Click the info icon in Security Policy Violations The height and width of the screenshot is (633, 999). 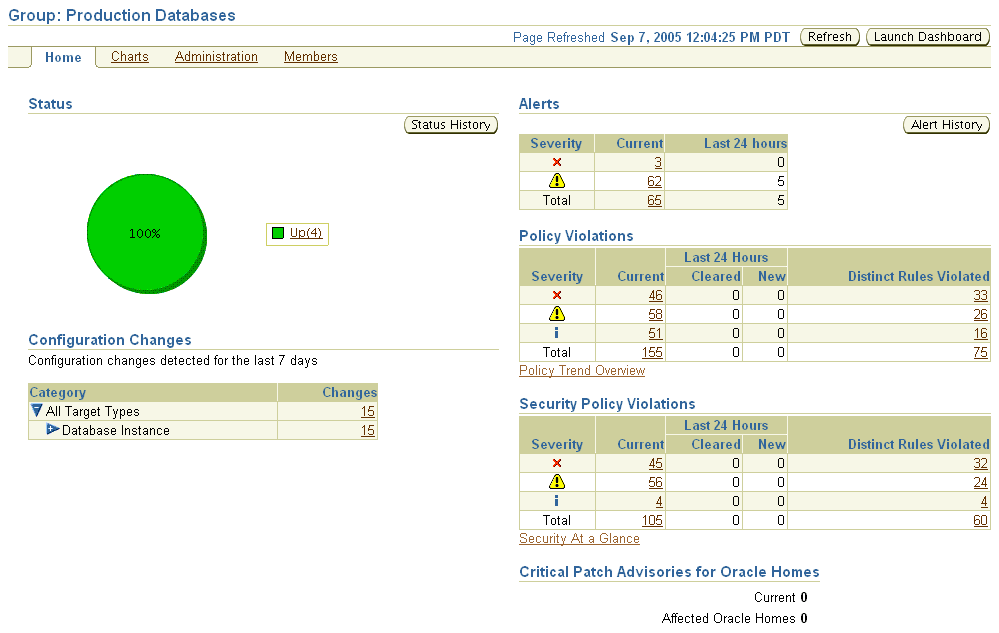[x=557, y=501]
